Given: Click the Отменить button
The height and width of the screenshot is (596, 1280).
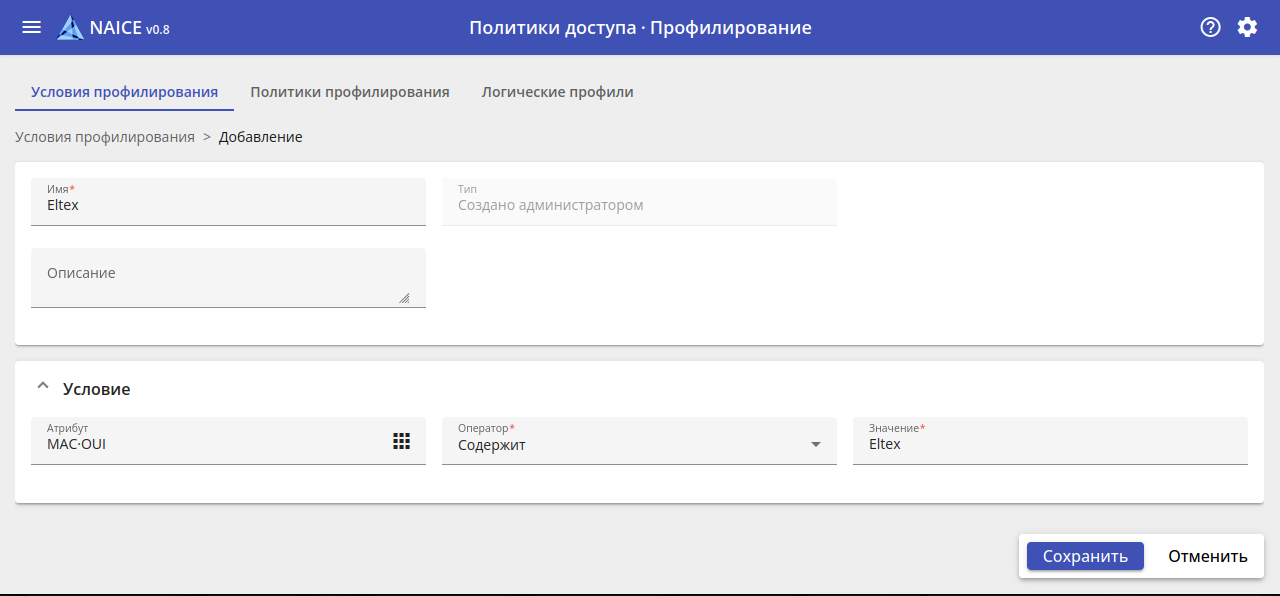Looking at the screenshot, I should pos(1207,556).
